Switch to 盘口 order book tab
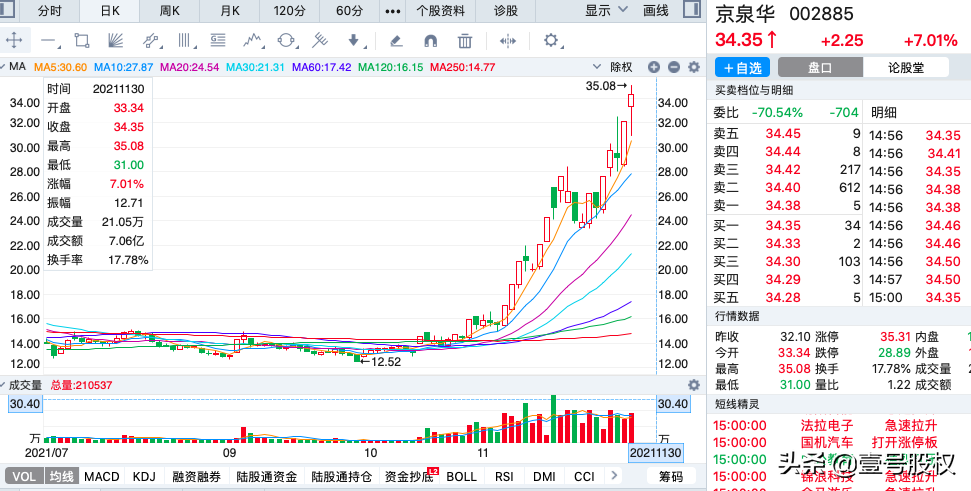 820,67
